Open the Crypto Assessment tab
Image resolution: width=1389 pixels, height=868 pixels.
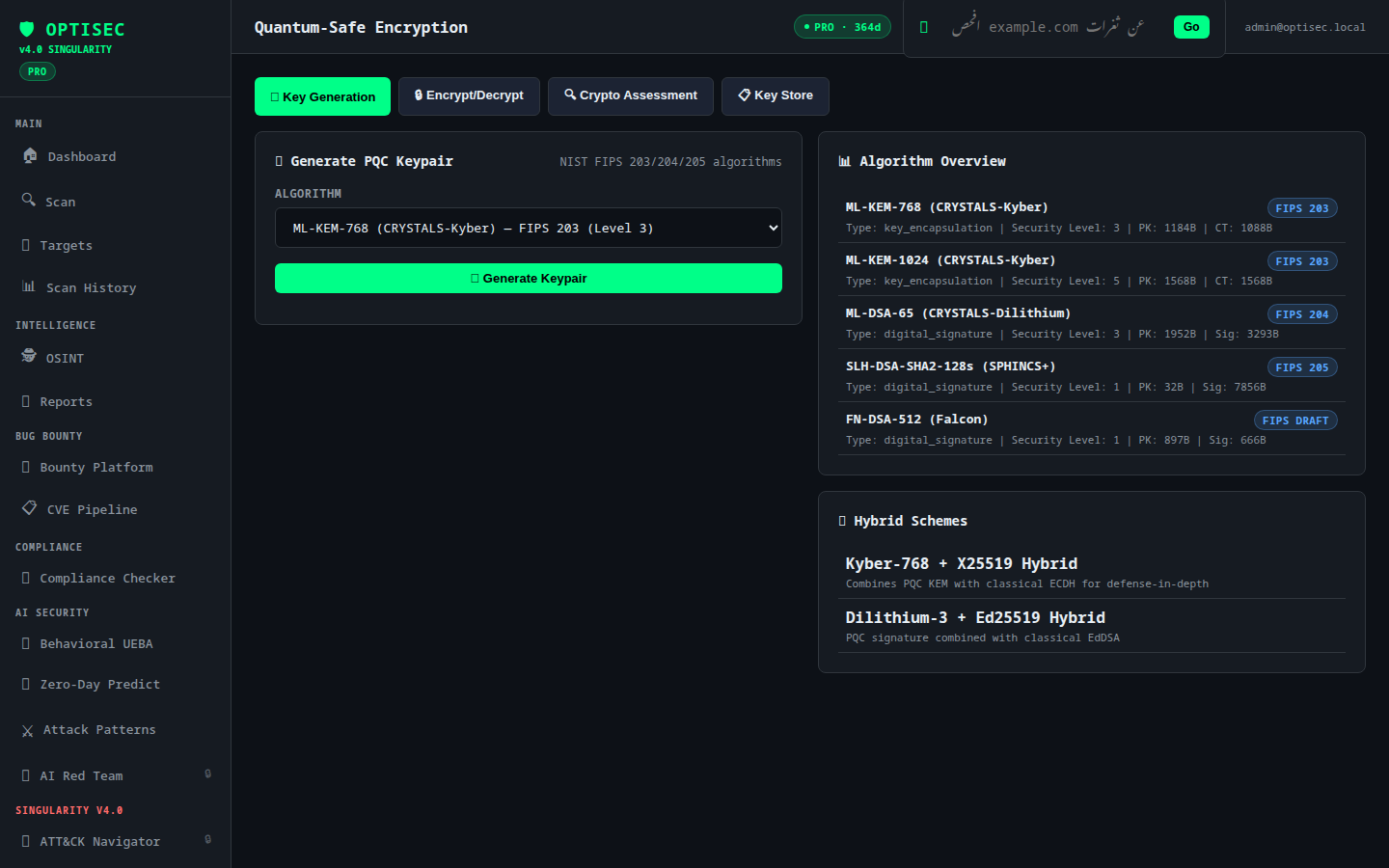pyautogui.click(x=631, y=95)
